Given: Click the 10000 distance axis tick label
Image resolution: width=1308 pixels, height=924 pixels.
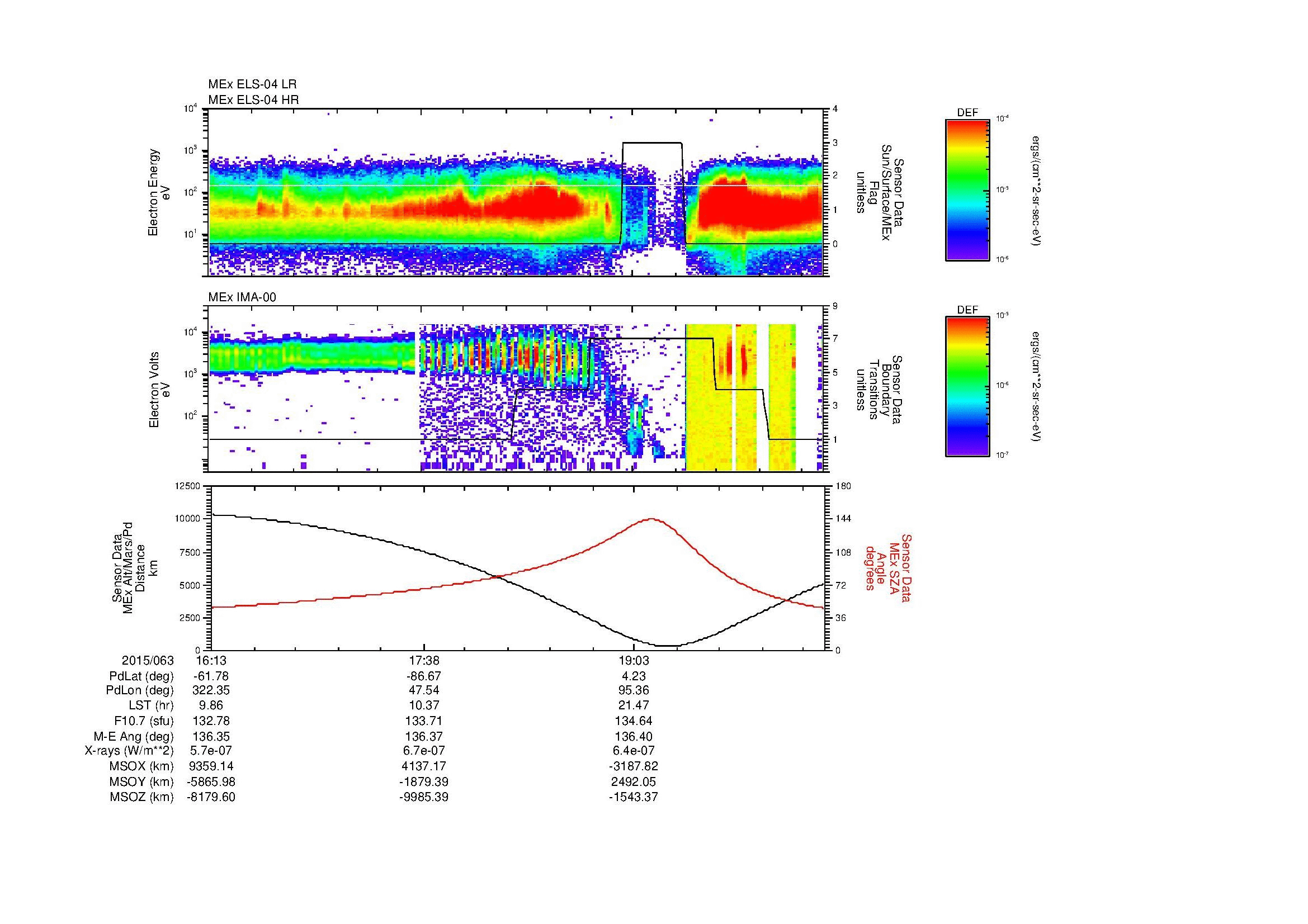Looking at the screenshot, I should tap(187, 519).
